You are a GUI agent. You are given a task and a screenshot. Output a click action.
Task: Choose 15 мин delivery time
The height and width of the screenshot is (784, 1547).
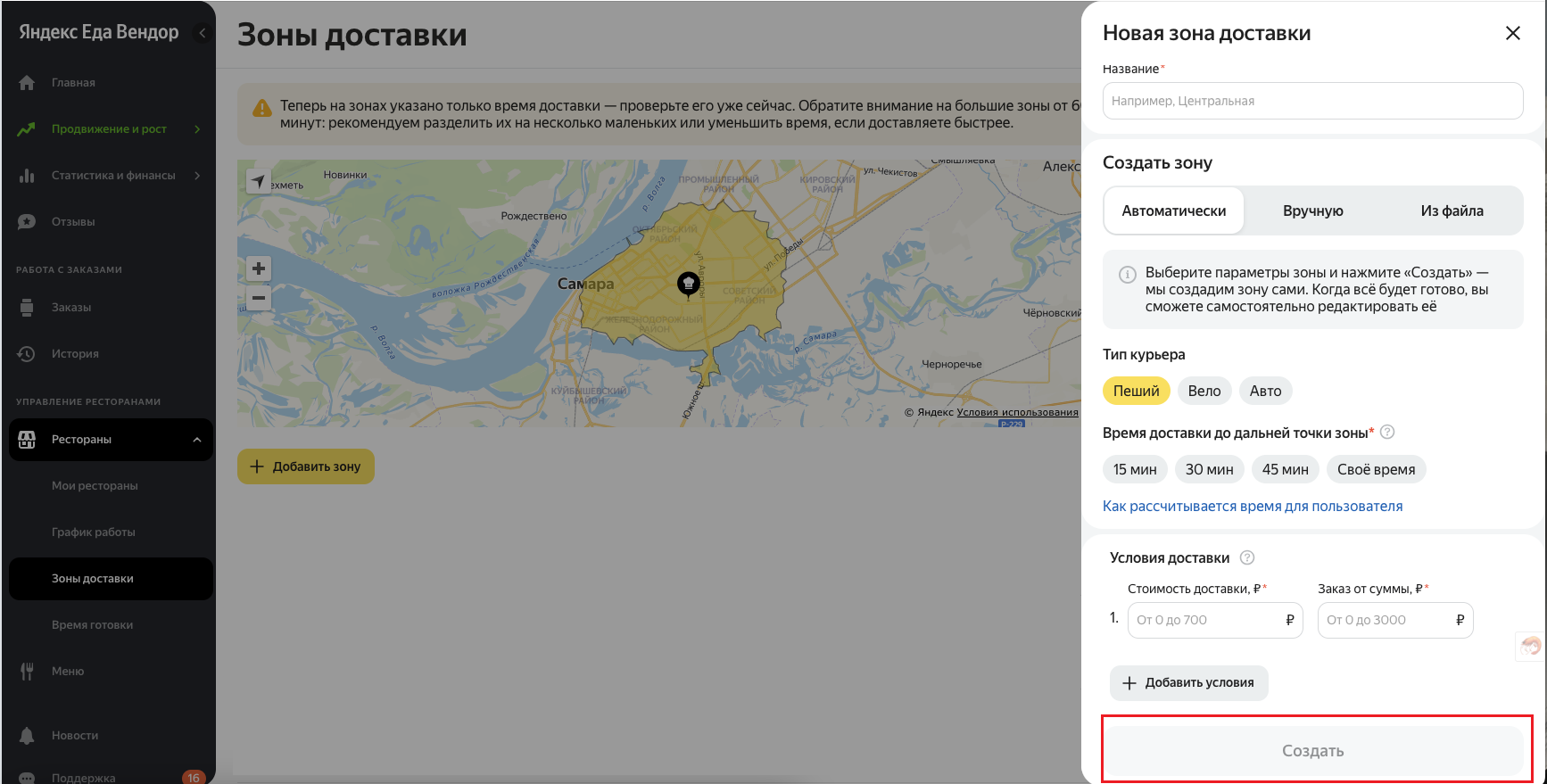click(1135, 469)
